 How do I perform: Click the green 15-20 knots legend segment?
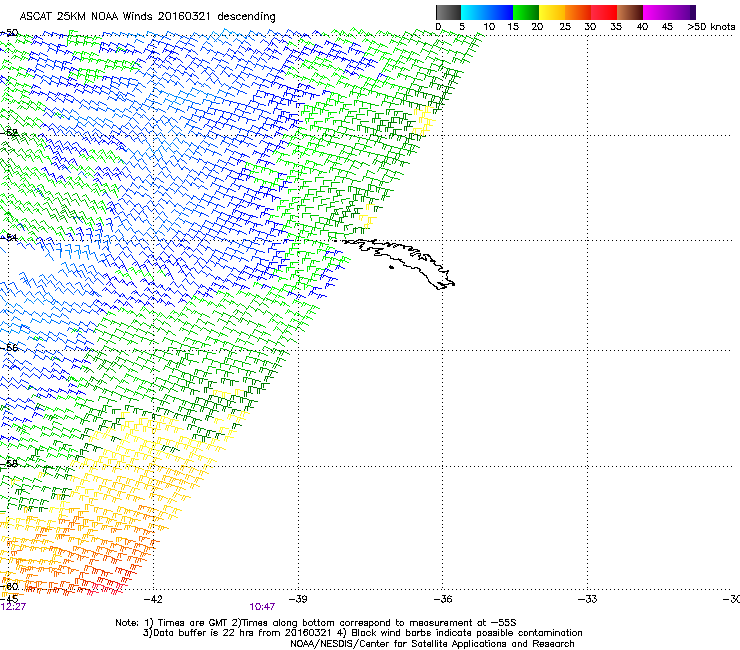[526, 12]
